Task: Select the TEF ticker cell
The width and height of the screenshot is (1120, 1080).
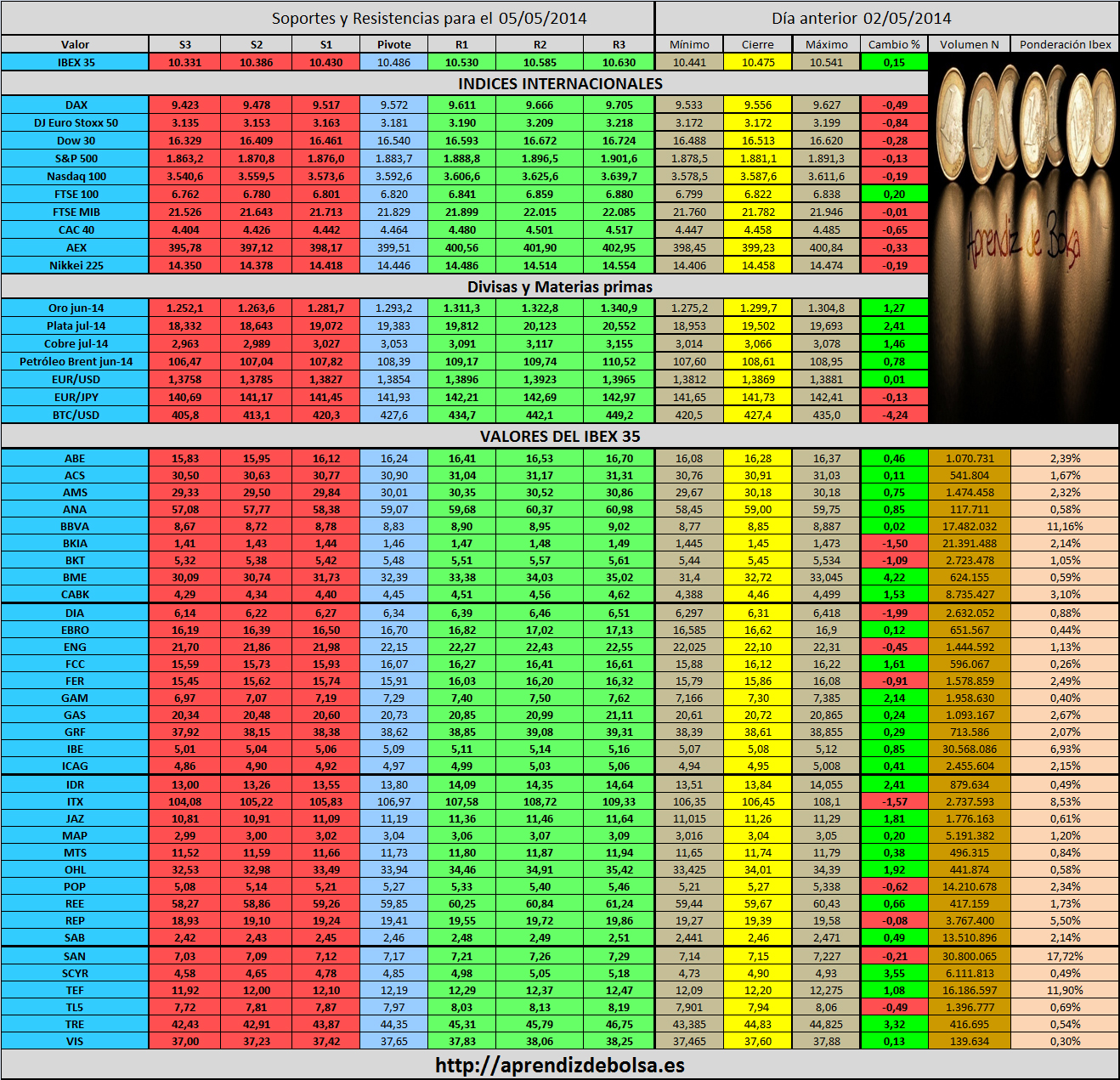Action: point(75,990)
